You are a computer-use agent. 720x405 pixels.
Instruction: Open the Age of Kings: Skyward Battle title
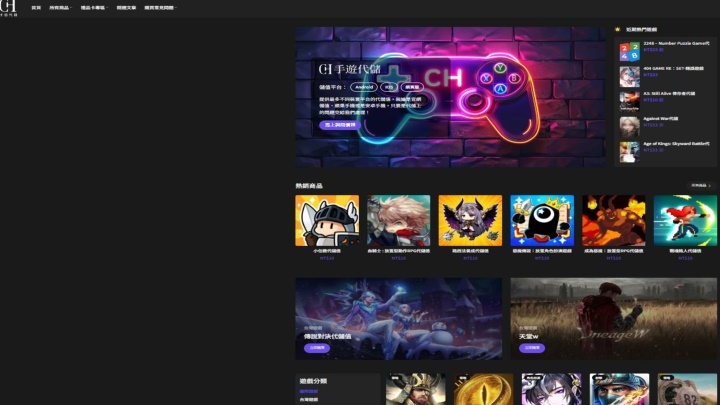coord(676,144)
